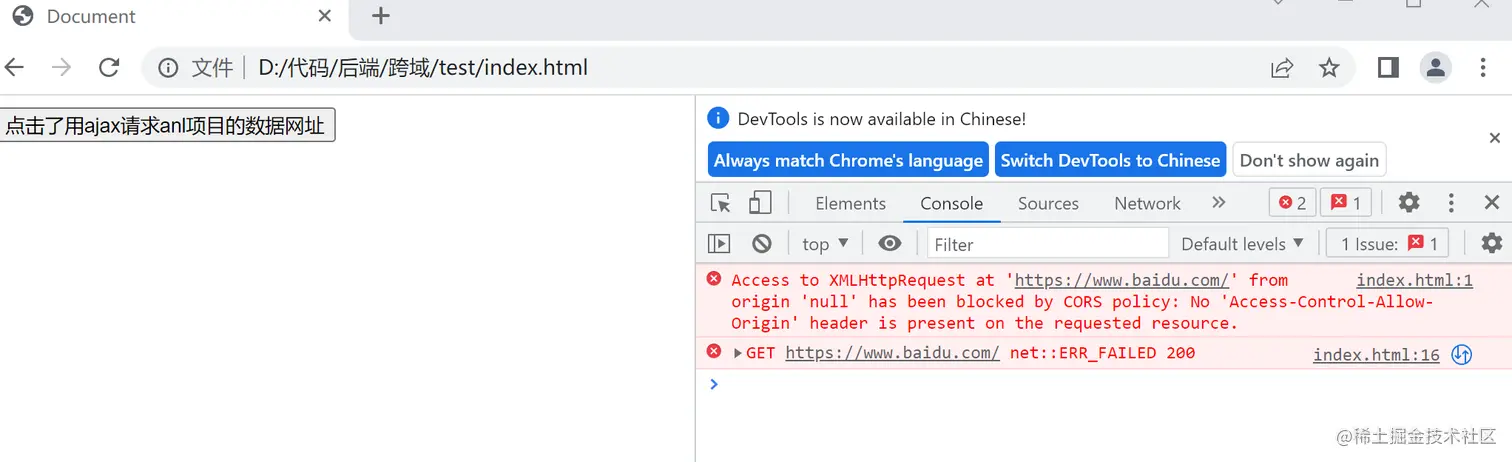Open DevTools settings gear

coord(1408,203)
